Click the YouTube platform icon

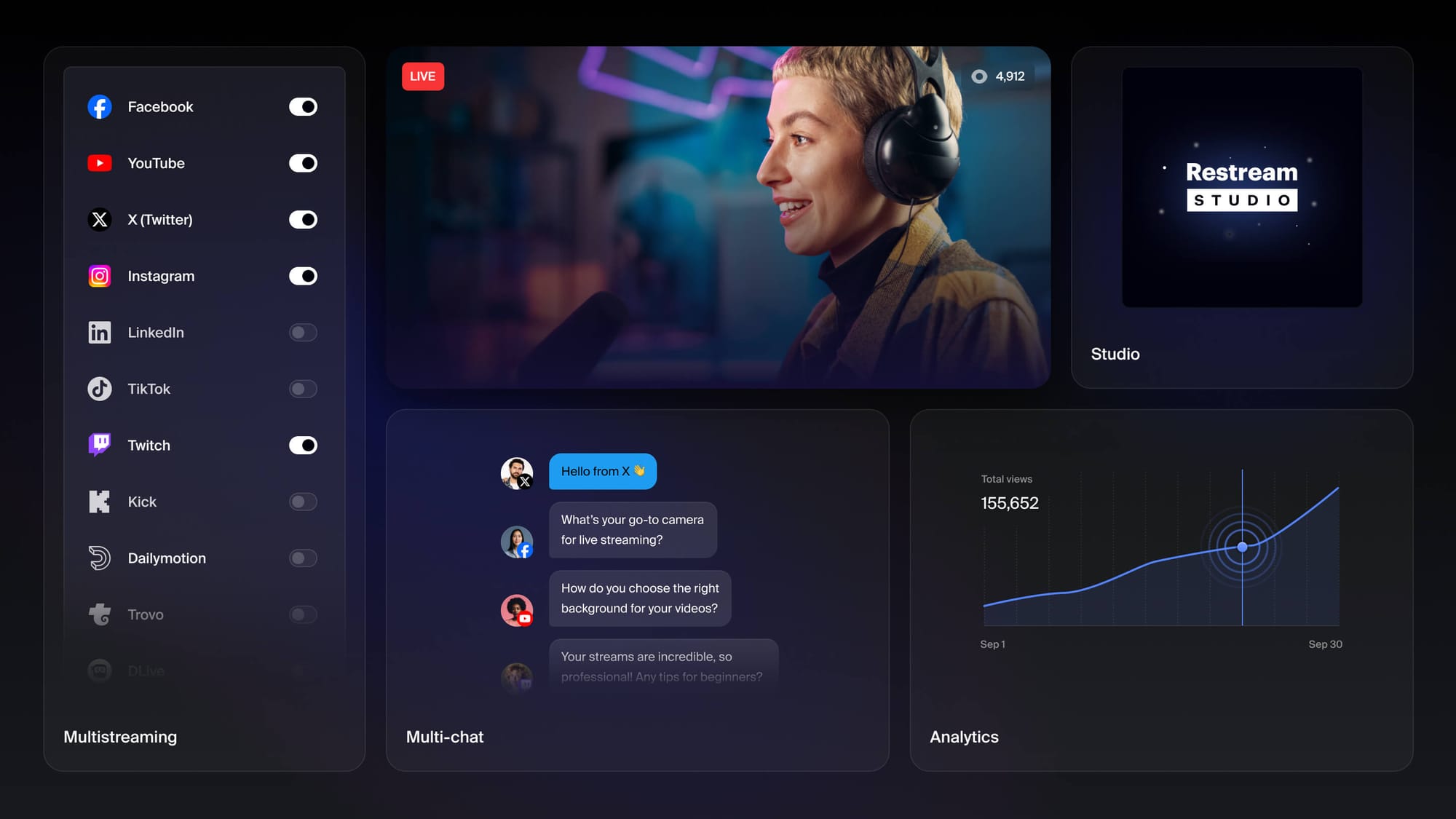(x=99, y=163)
